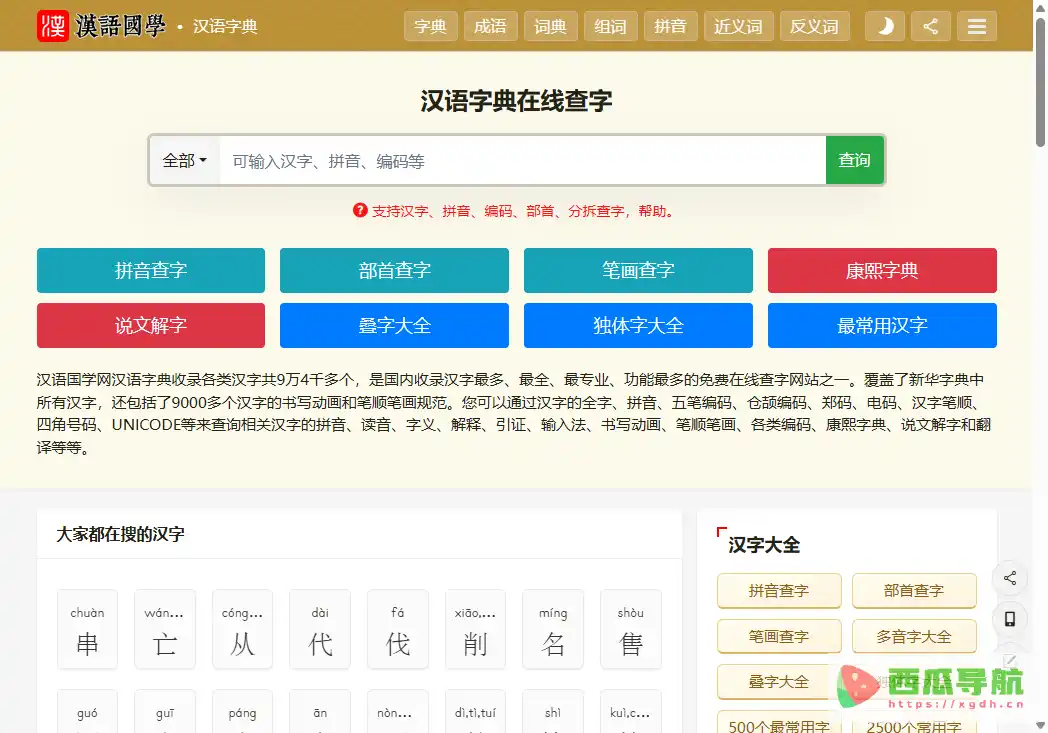Screen dimensions: 1048x733
Task: Open the hamburger menu in header
Action: pos(976,26)
